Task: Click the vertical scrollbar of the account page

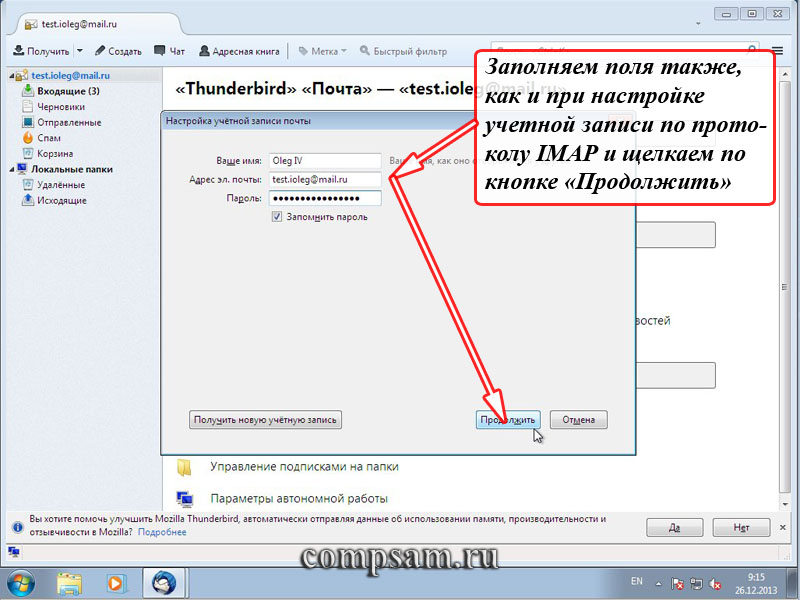Action: pos(785,287)
